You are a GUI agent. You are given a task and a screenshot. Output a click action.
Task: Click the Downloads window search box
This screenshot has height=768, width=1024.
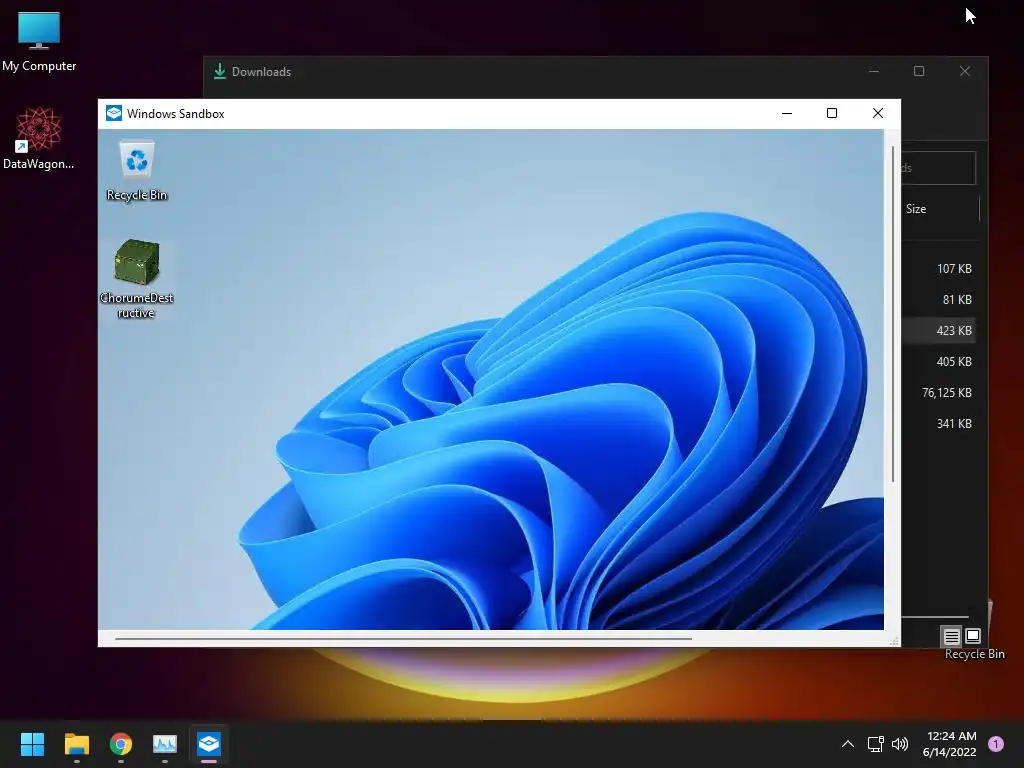point(938,168)
